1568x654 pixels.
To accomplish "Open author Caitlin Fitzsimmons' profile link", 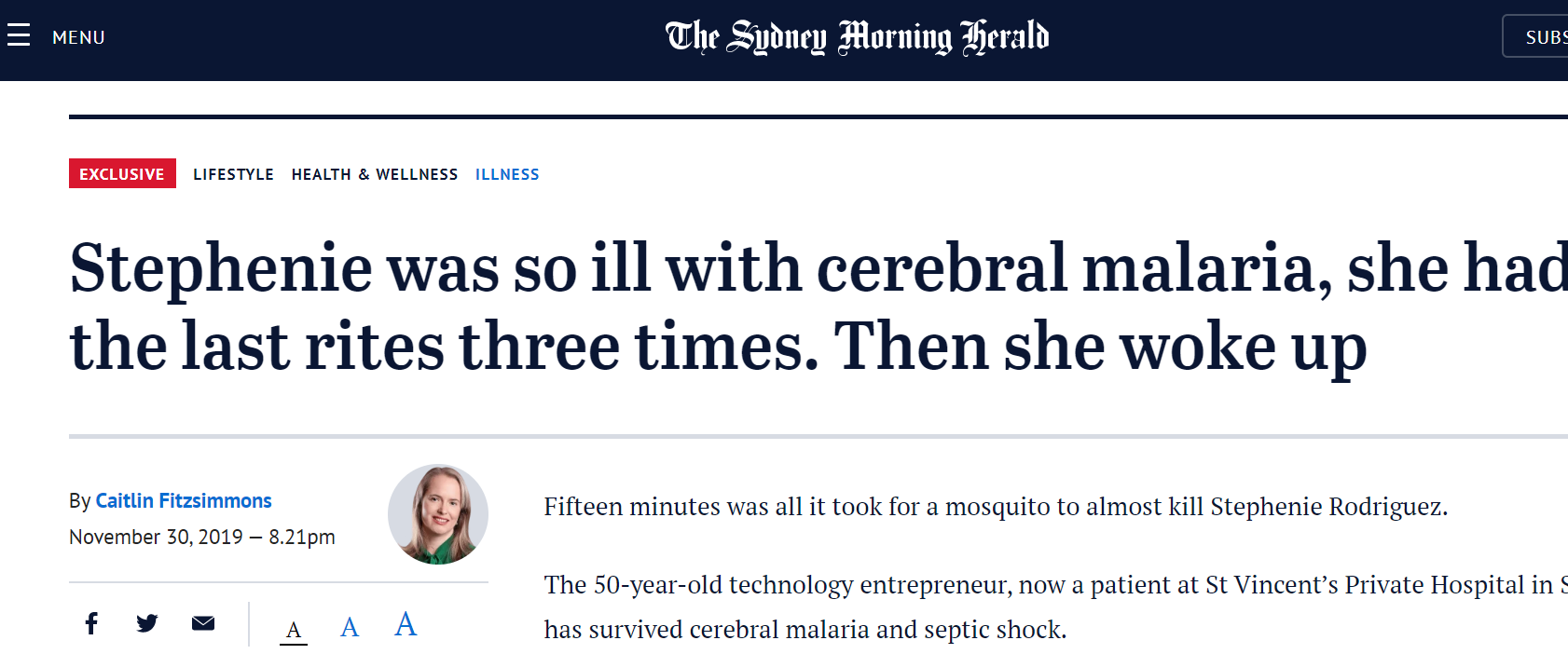I will tap(184, 501).
